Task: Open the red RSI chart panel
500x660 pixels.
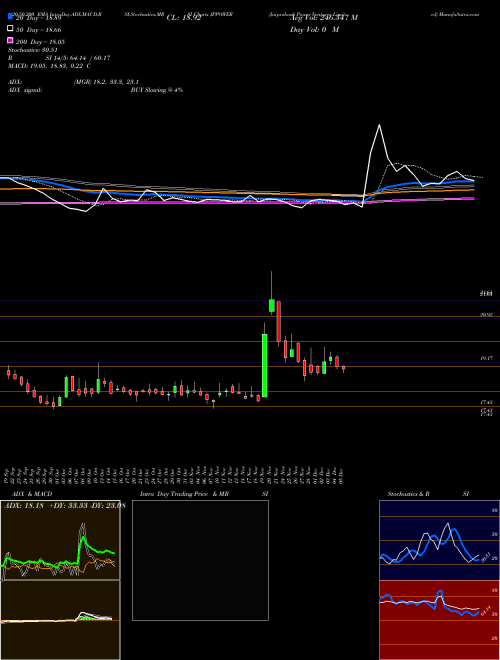Action: point(439,620)
